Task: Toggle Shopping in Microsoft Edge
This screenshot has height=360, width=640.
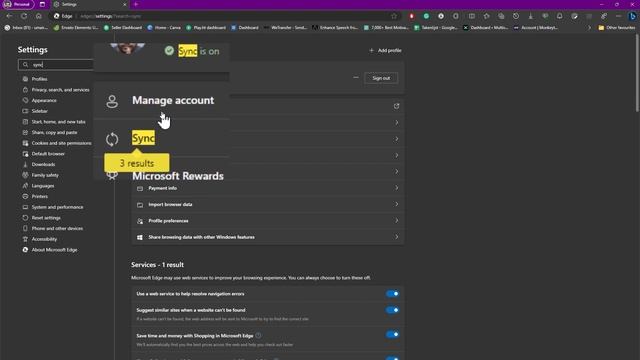Action: (x=392, y=334)
